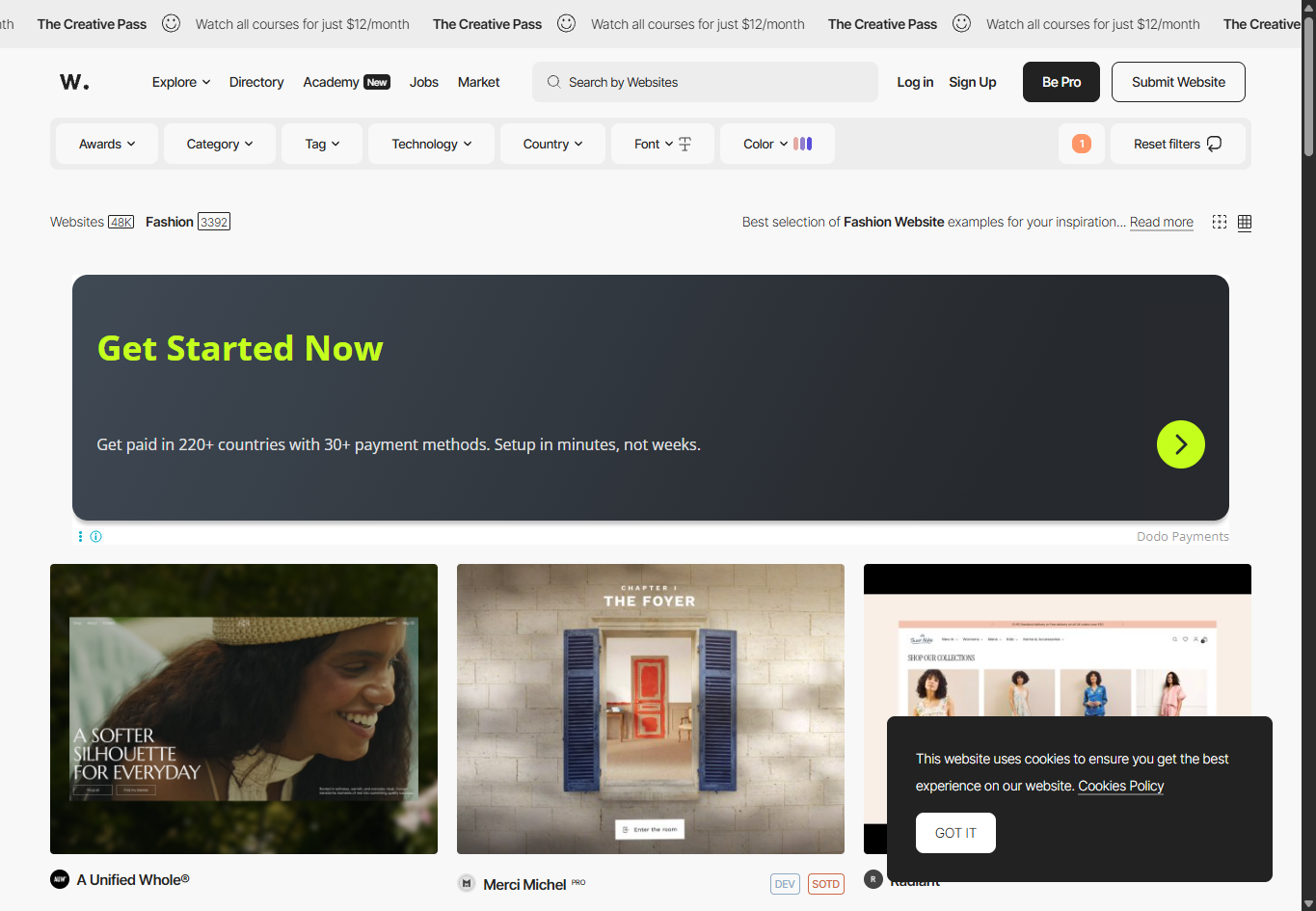Click the Reset filters button

[1178, 144]
